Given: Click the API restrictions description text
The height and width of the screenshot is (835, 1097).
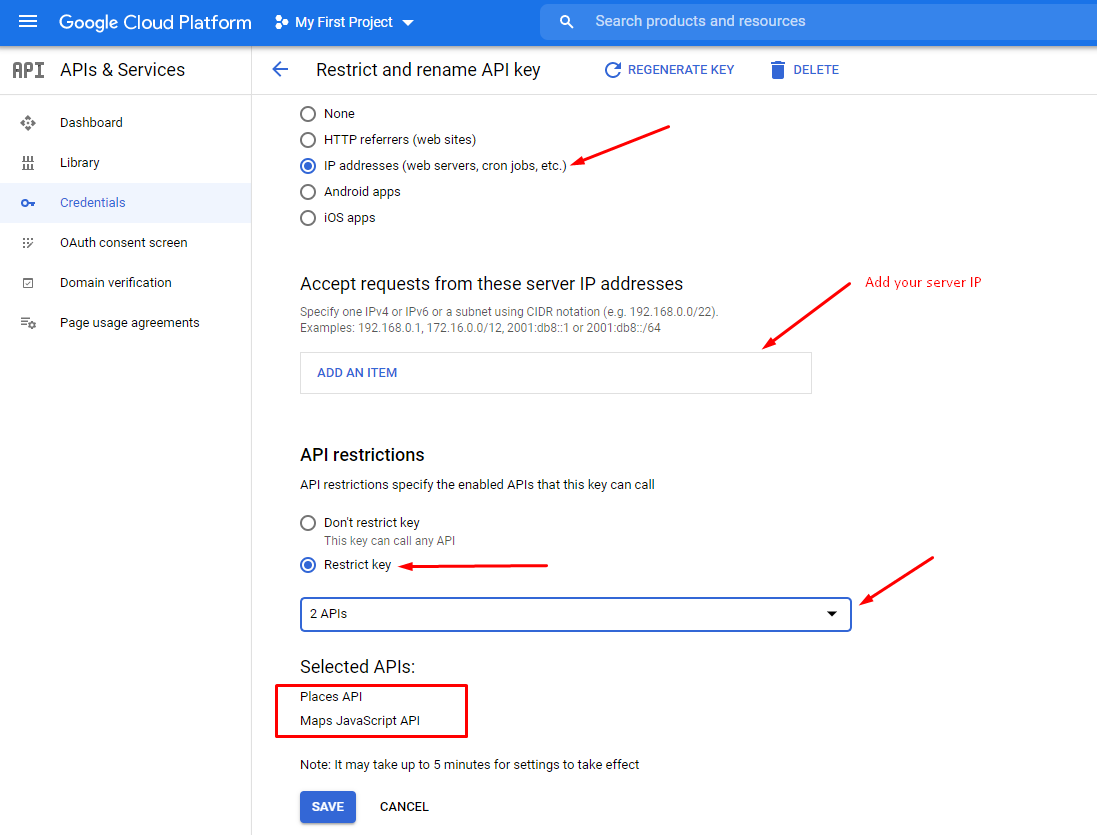Looking at the screenshot, I should [477, 485].
